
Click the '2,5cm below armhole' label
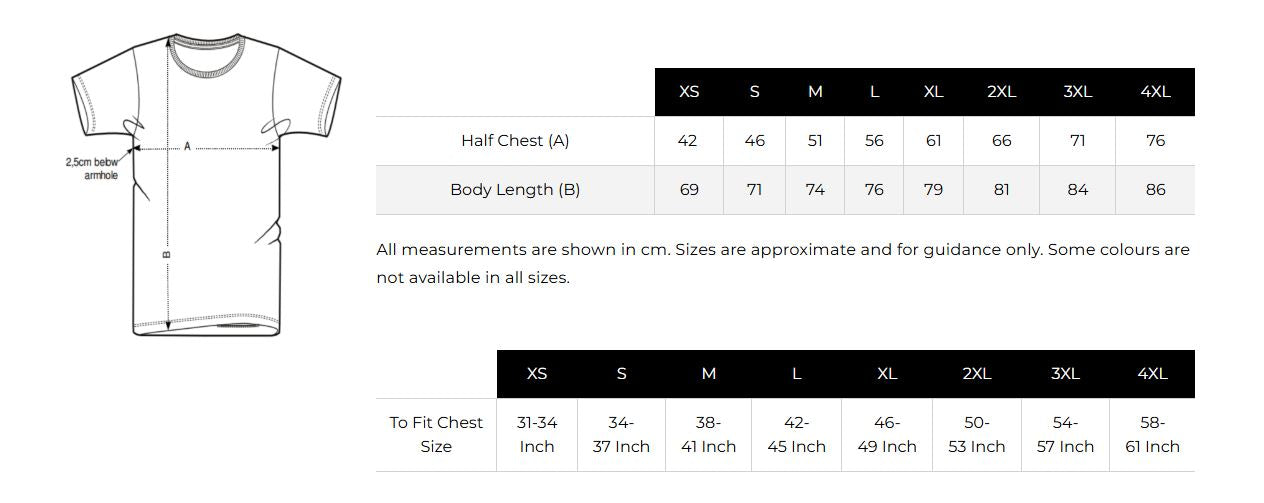tap(92, 168)
